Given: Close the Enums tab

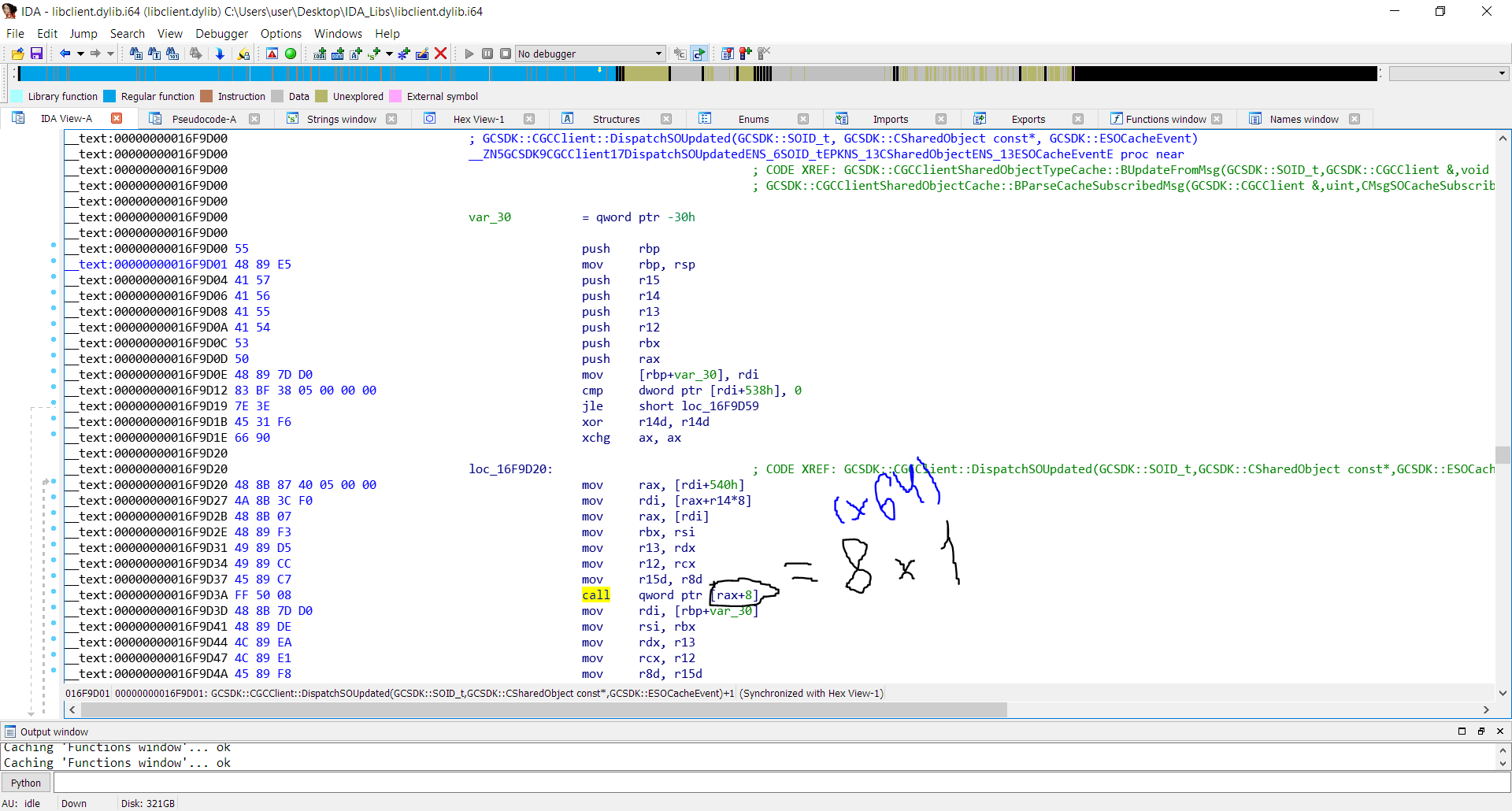Looking at the screenshot, I should tap(803, 119).
